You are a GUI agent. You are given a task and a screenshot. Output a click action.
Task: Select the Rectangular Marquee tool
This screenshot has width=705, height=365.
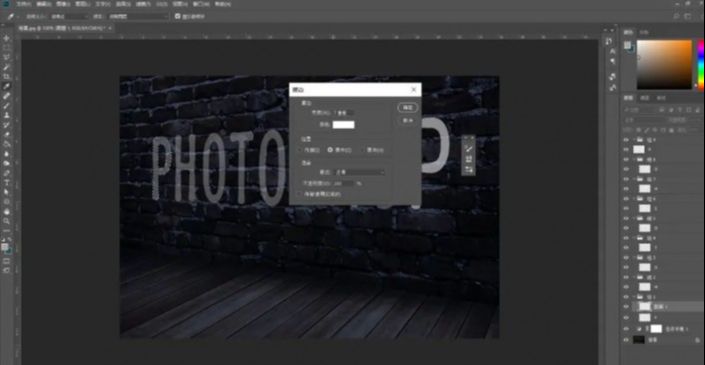(x=6, y=48)
